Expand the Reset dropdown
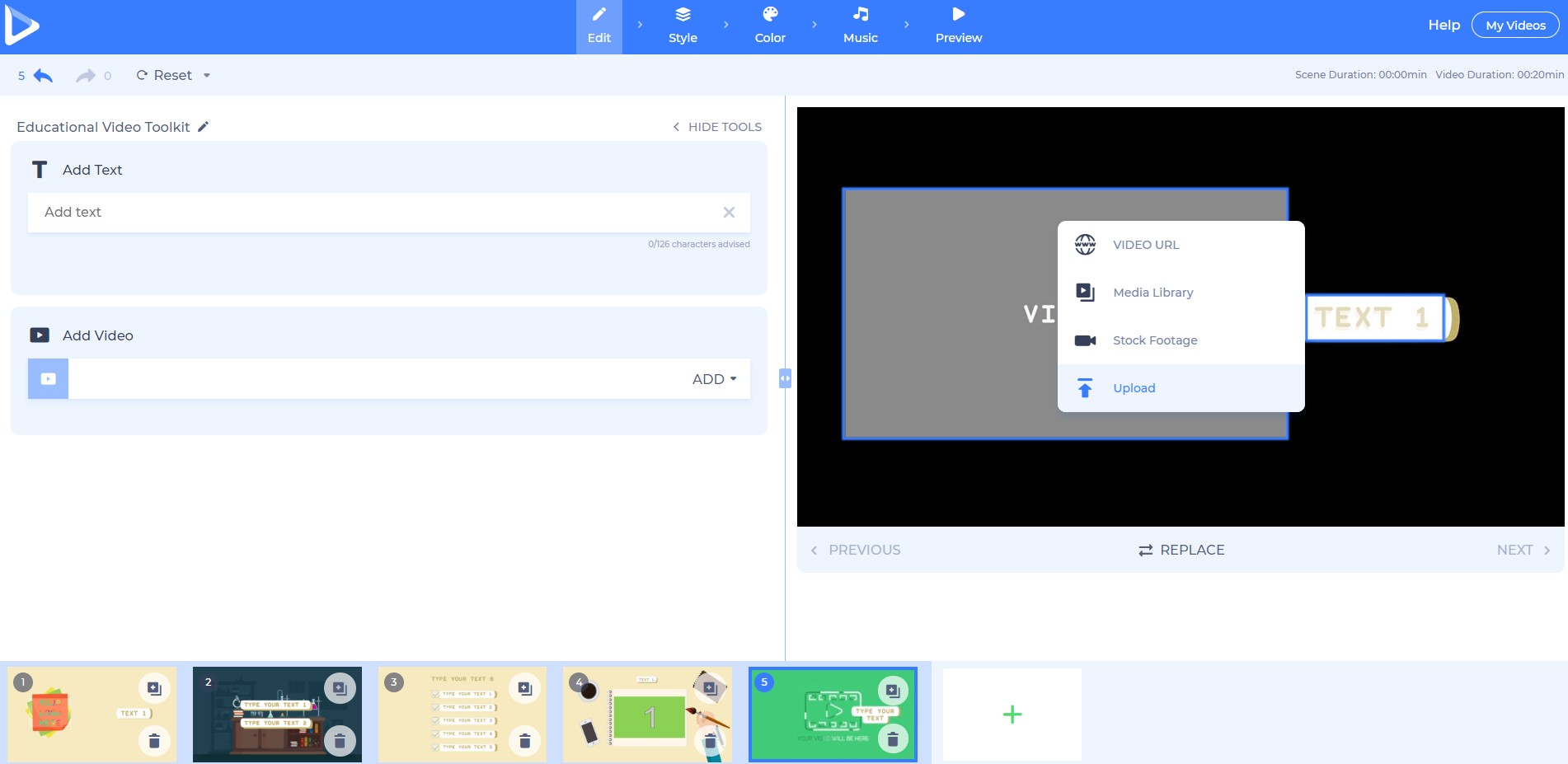This screenshot has width=1568, height=764. [x=207, y=75]
